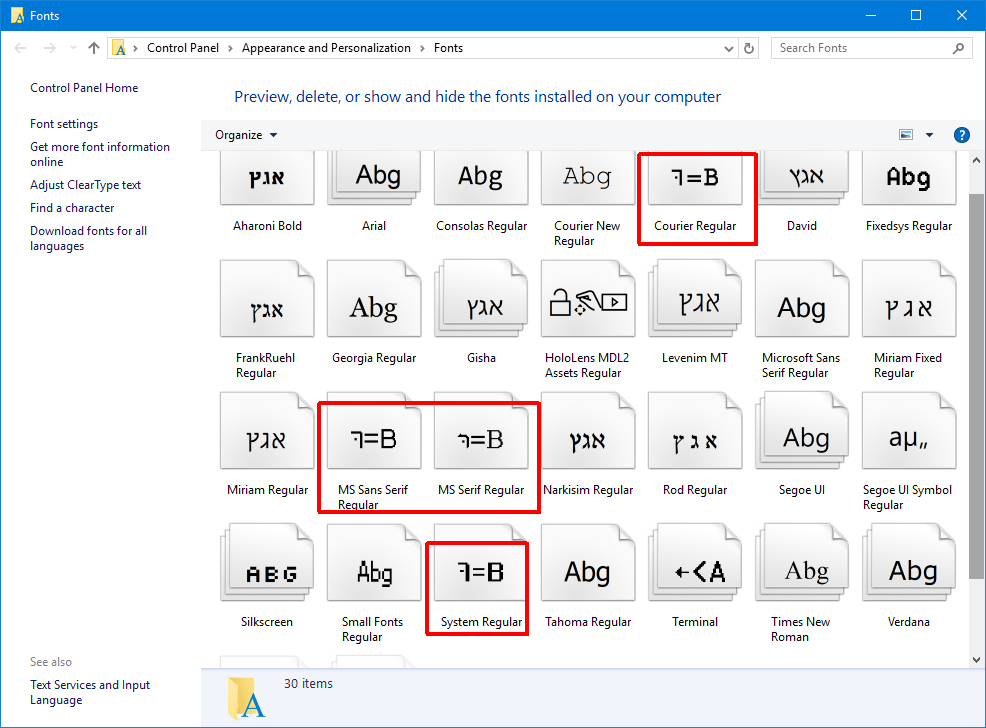986x728 pixels.
Task: Select the MS Sans Serif Regular icon
Action: click(x=374, y=431)
